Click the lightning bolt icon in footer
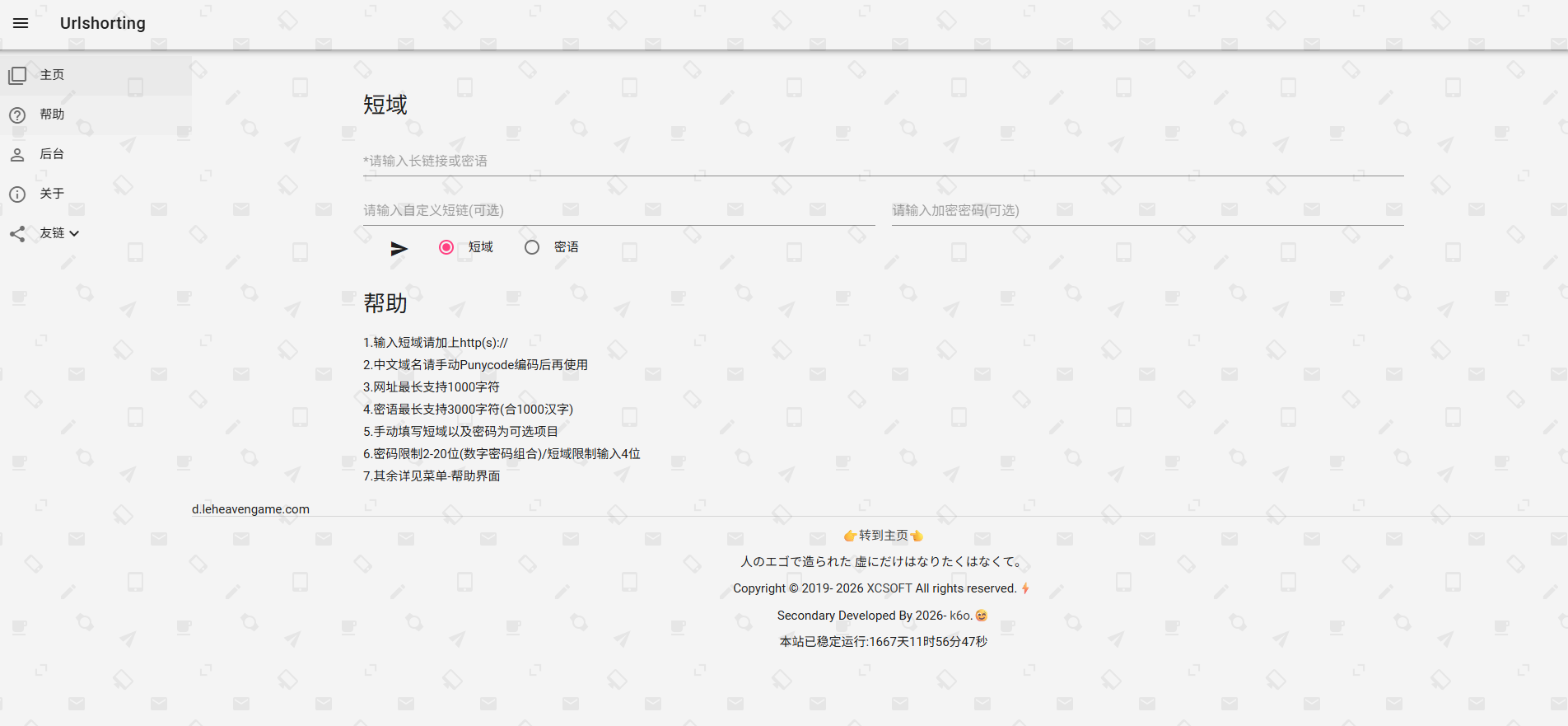 [x=1025, y=588]
